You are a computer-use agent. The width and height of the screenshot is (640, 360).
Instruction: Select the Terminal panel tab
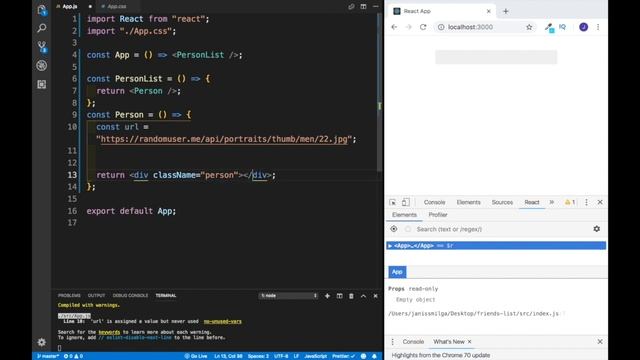tap(166, 296)
